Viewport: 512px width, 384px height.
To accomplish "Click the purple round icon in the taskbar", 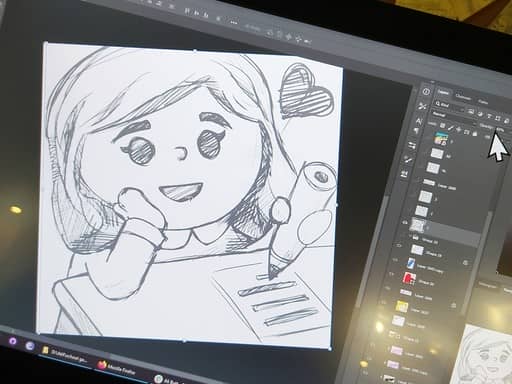I will (x=13, y=341).
